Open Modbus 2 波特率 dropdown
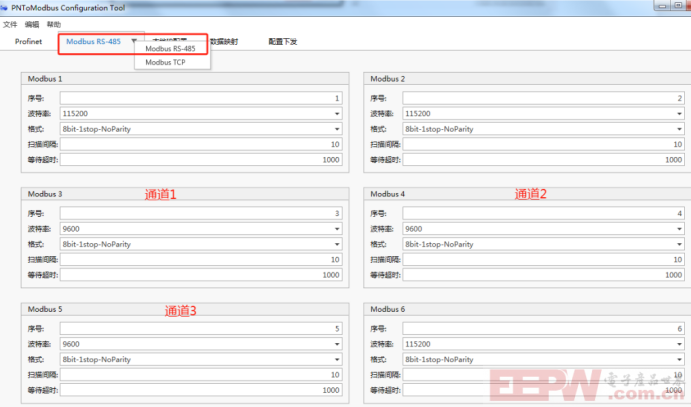691x407 pixels. click(544, 114)
